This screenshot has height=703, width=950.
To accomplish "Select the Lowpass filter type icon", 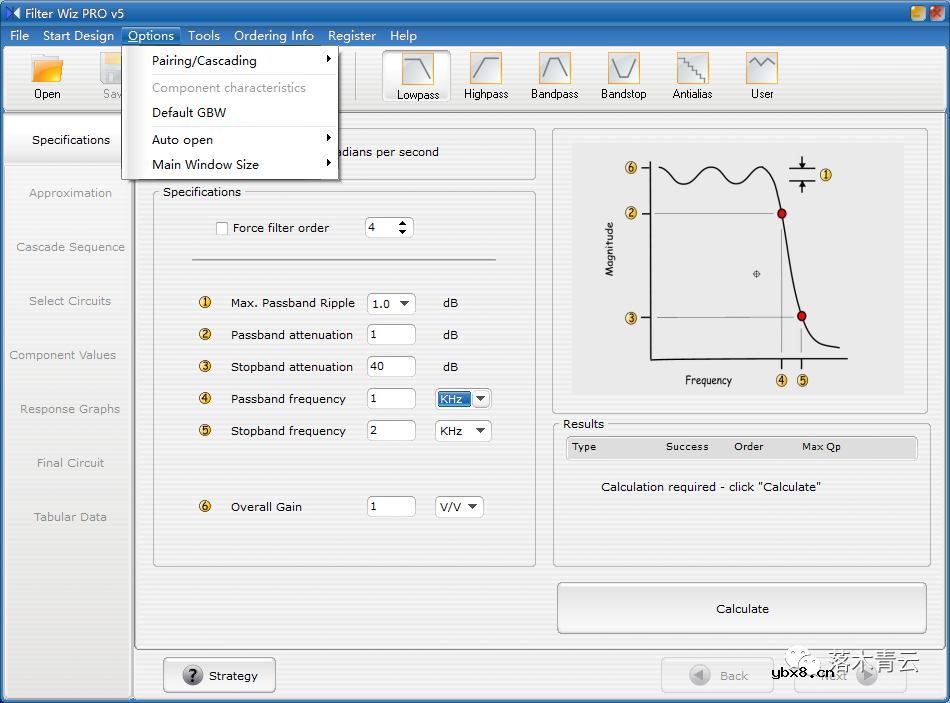I will 417,70.
